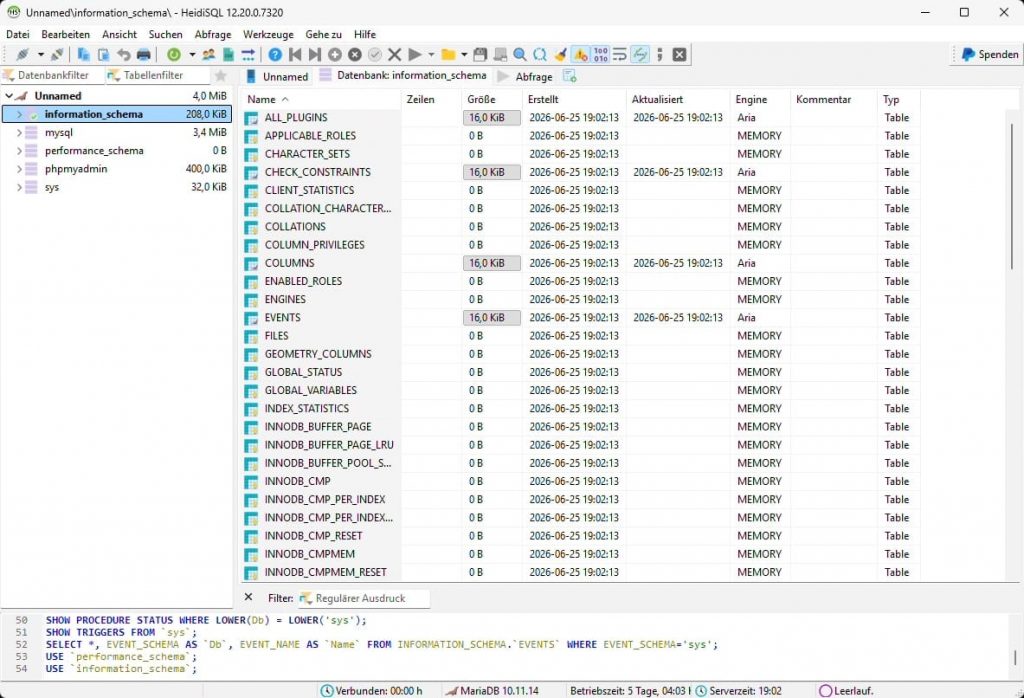1024x698 pixels.
Task: Add a new query tab icon
Action: click(569, 76)
